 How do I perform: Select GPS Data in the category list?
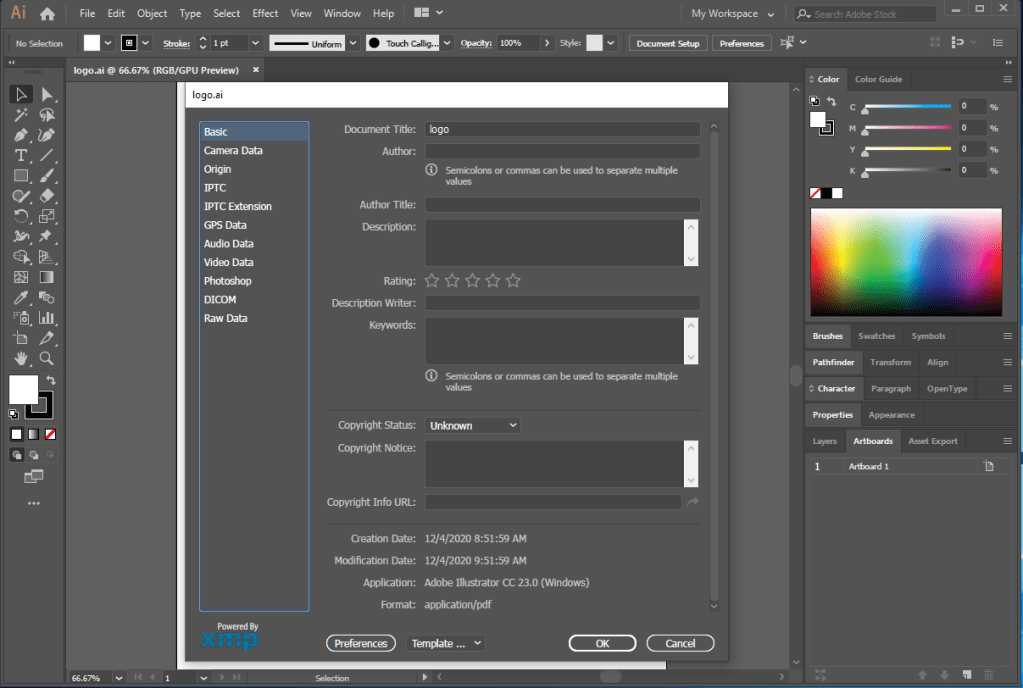coord(225,225)
